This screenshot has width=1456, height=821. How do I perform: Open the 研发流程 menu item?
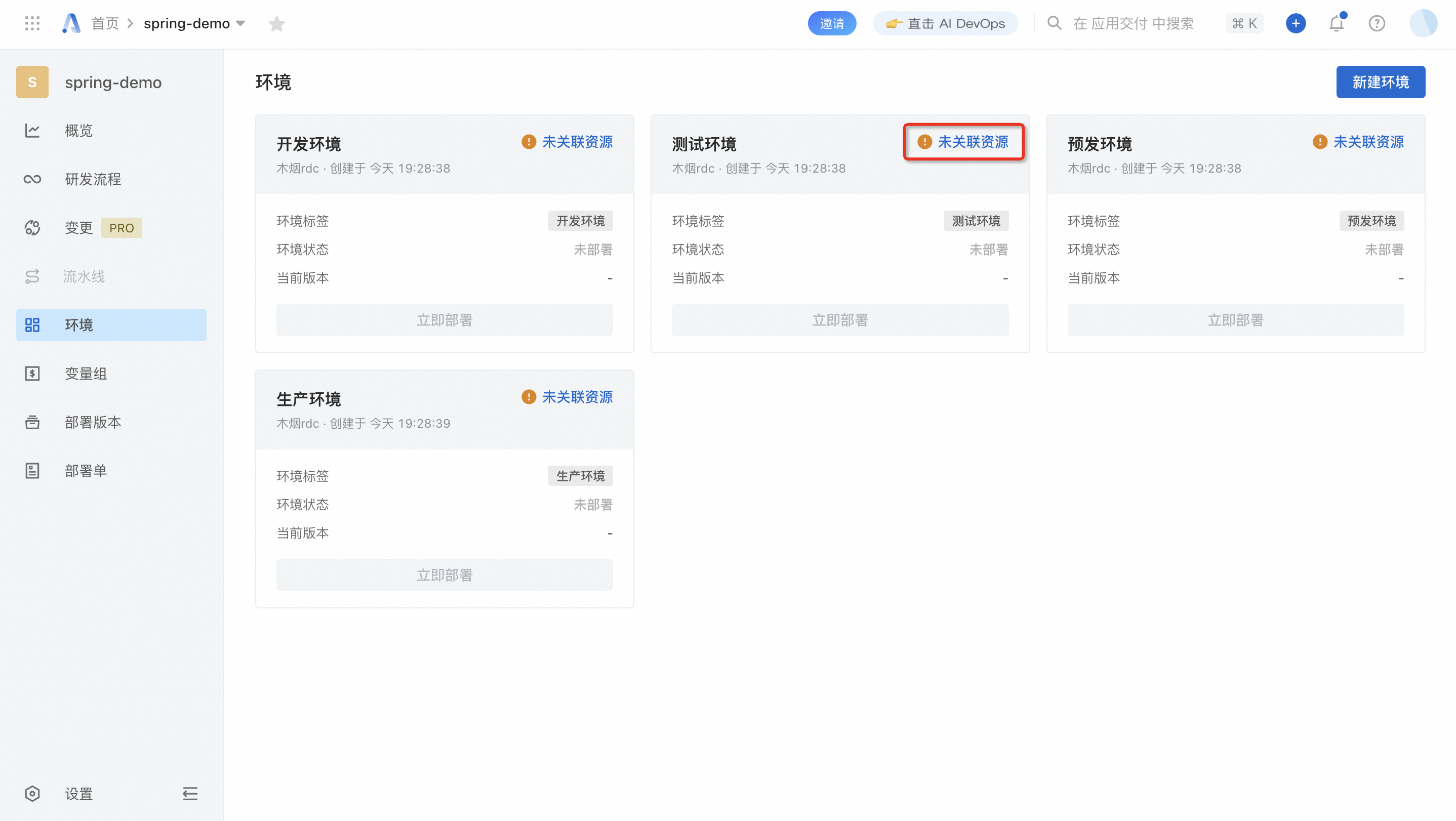[x=111, y=179]
